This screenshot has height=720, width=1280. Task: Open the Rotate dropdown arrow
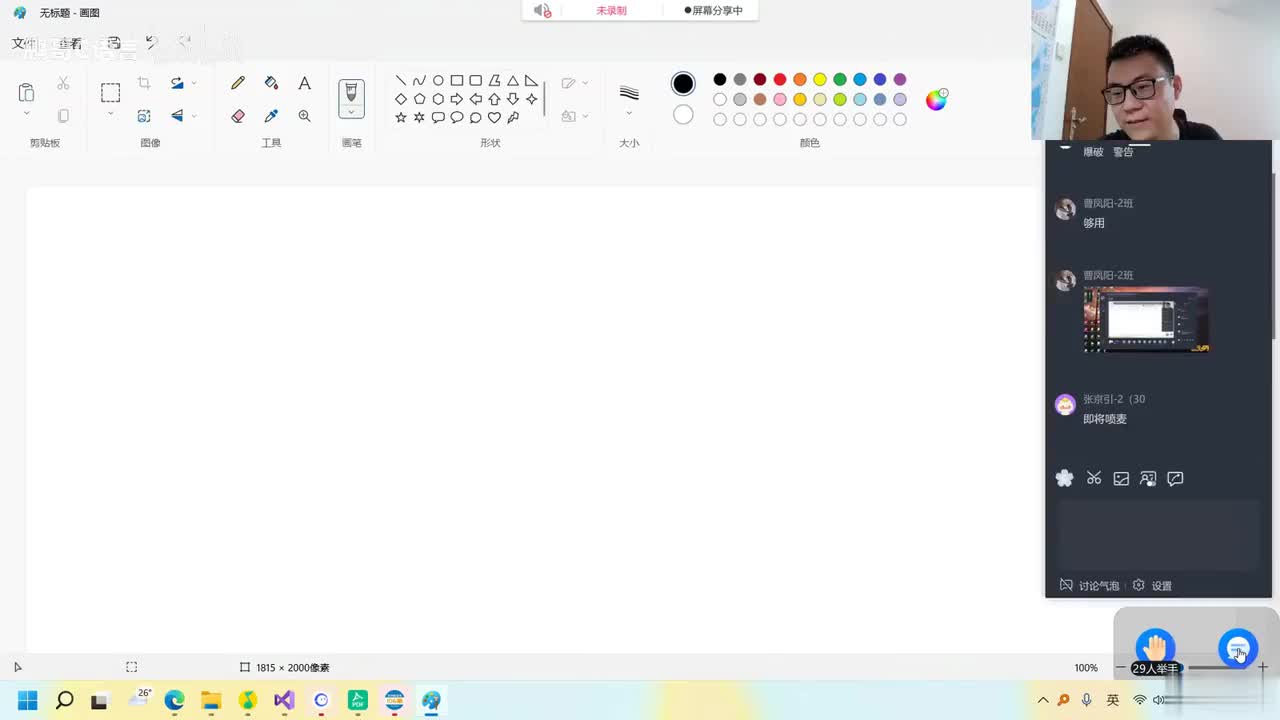click(194, 83)
